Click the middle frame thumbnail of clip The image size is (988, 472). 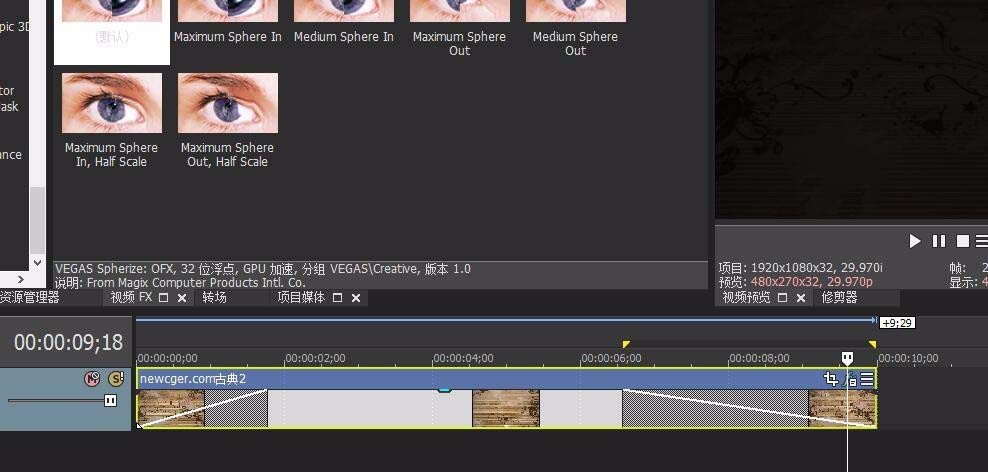[x=506, y=408]
